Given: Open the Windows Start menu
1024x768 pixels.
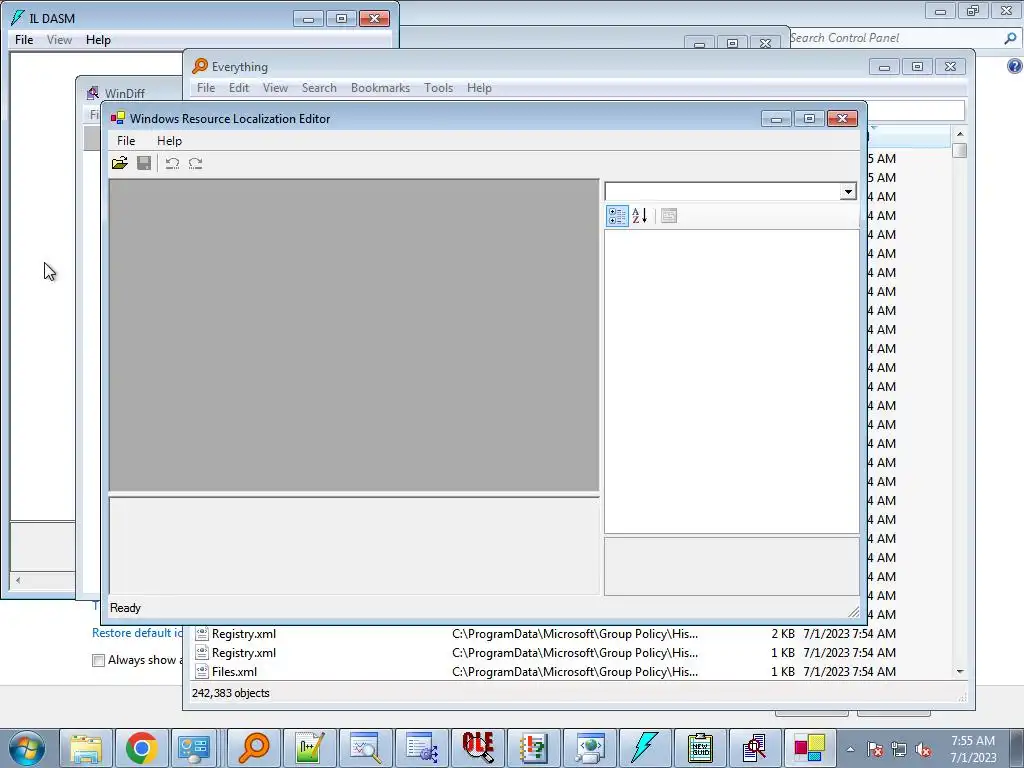Looking at the screenshot, I should [27, 748].
